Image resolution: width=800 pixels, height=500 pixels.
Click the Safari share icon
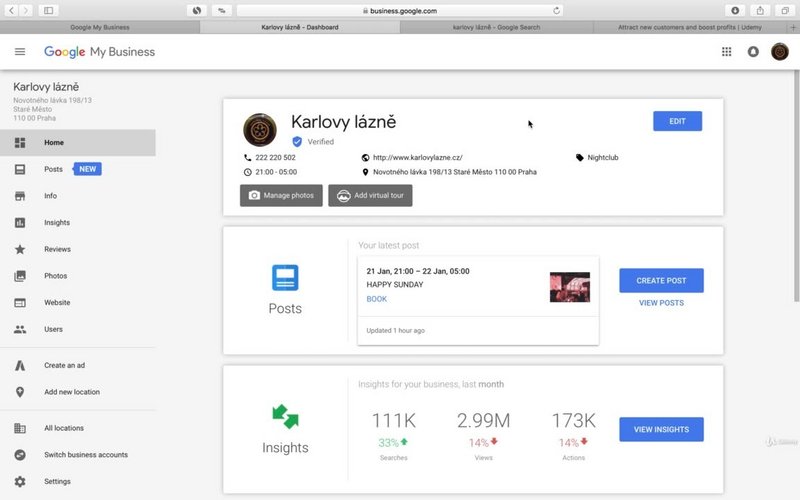coord(760,10)
